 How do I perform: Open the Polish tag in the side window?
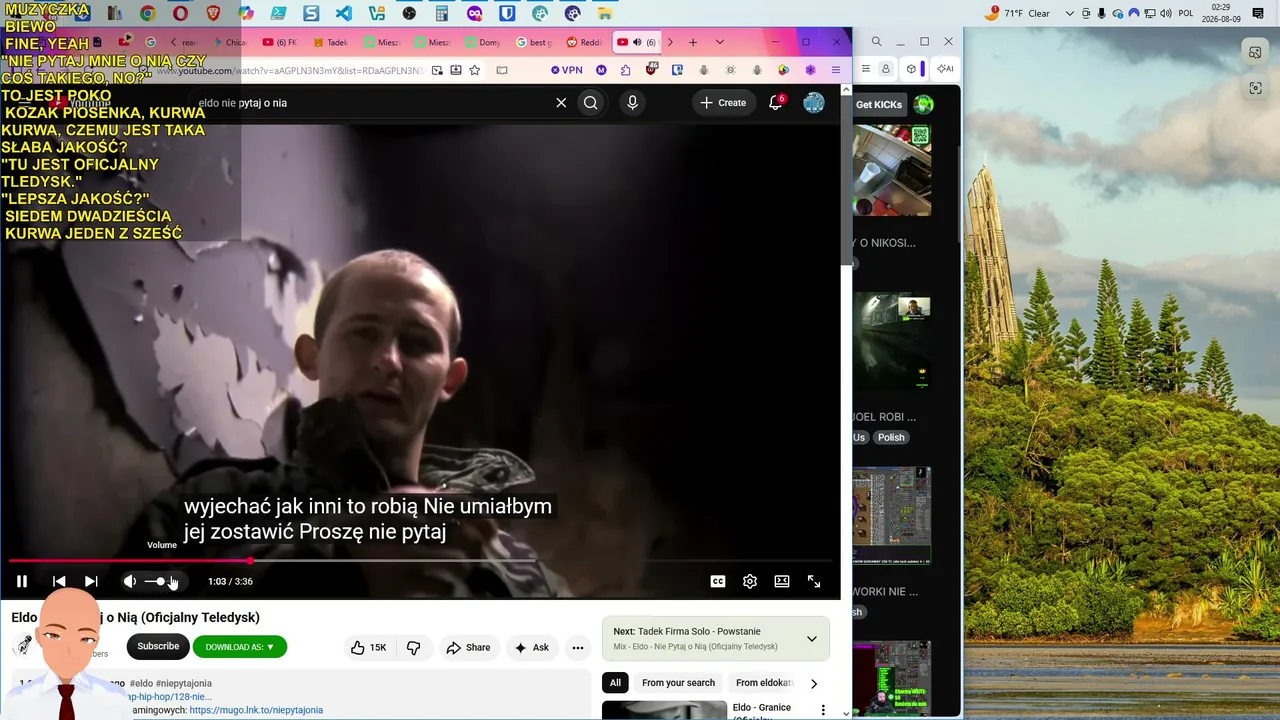pos(891,437)
